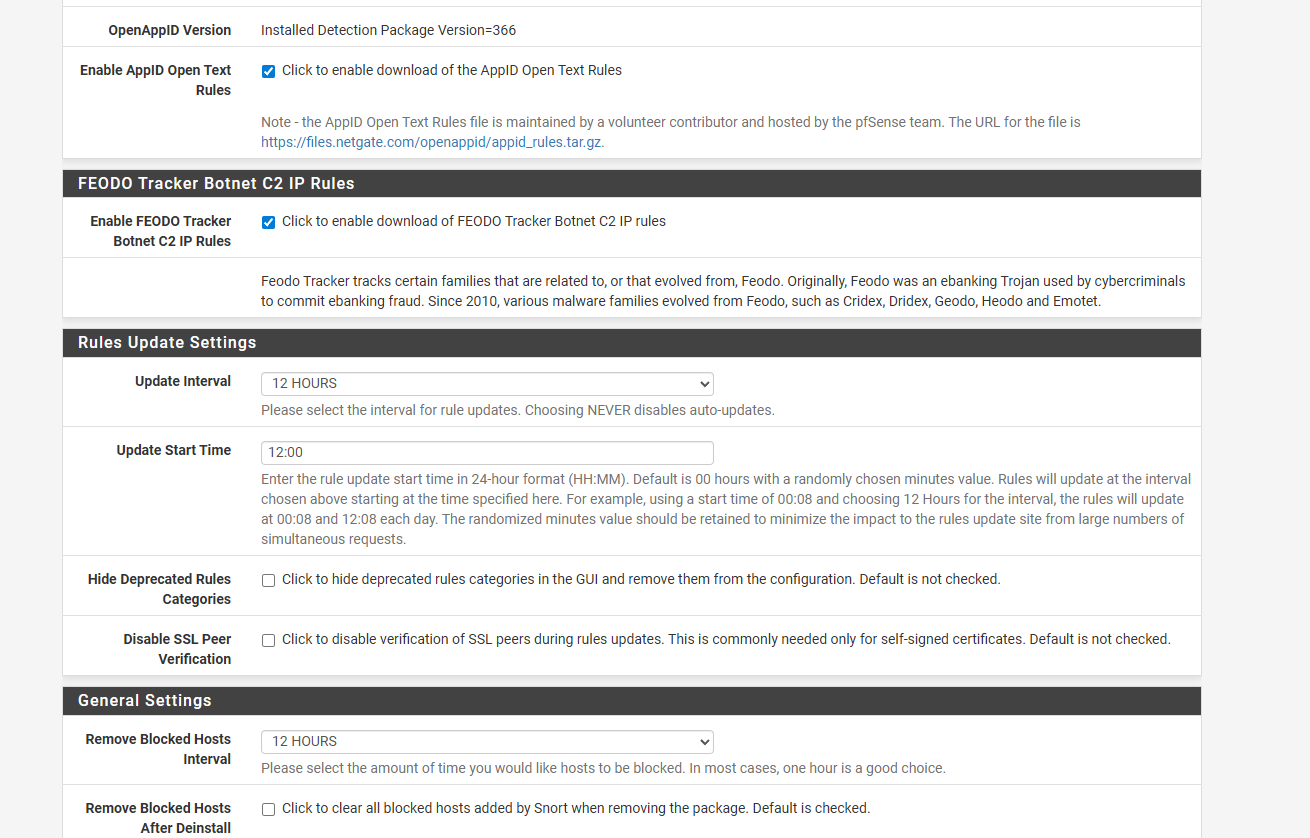Open the appid_rules.tar.gz download link
This screenshot has height=838, width=1310.
(x=432, y=142)
